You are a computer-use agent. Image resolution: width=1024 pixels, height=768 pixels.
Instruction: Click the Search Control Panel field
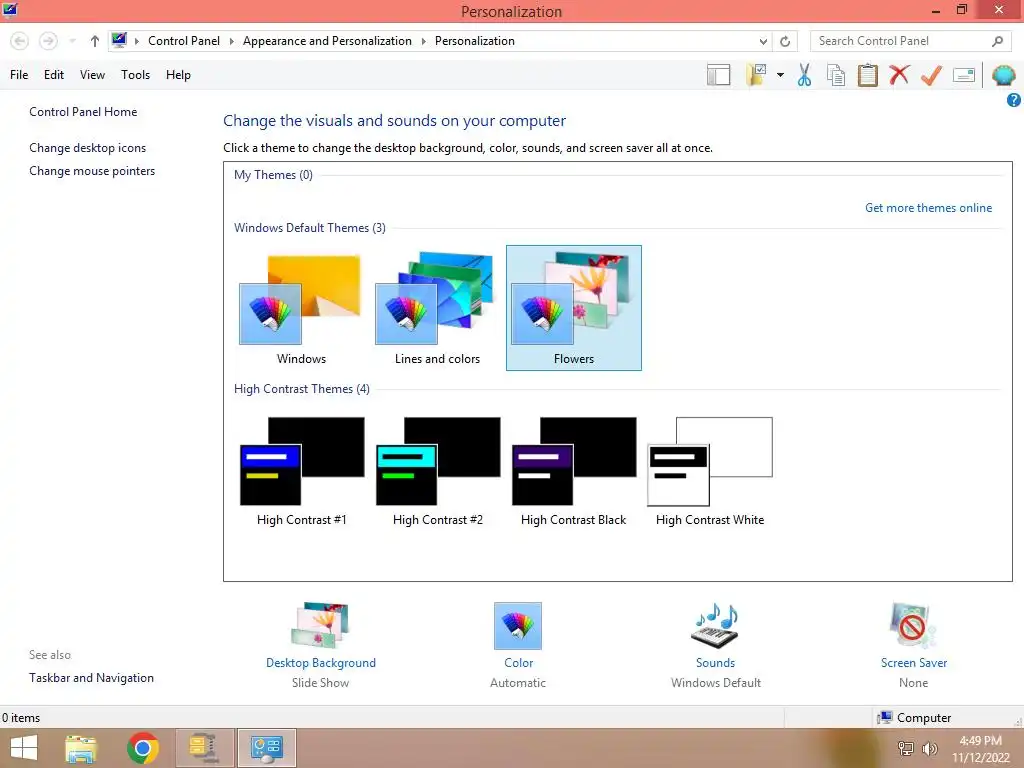[x=910, y=41]
